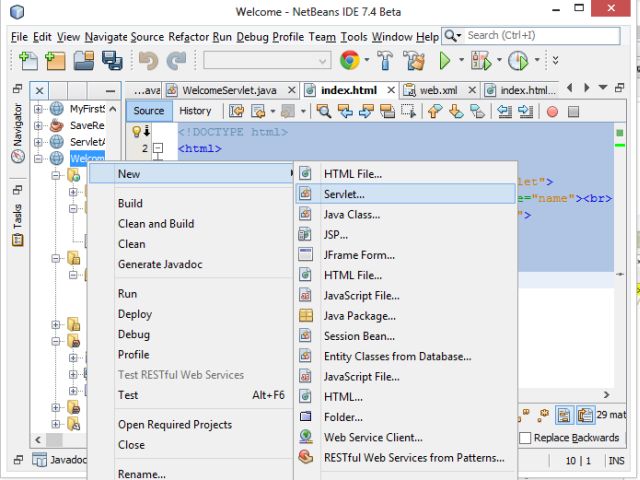This screenshot has width=640, height=480.
Task: Click Next Bookmark icon
Action: [456, 111]
